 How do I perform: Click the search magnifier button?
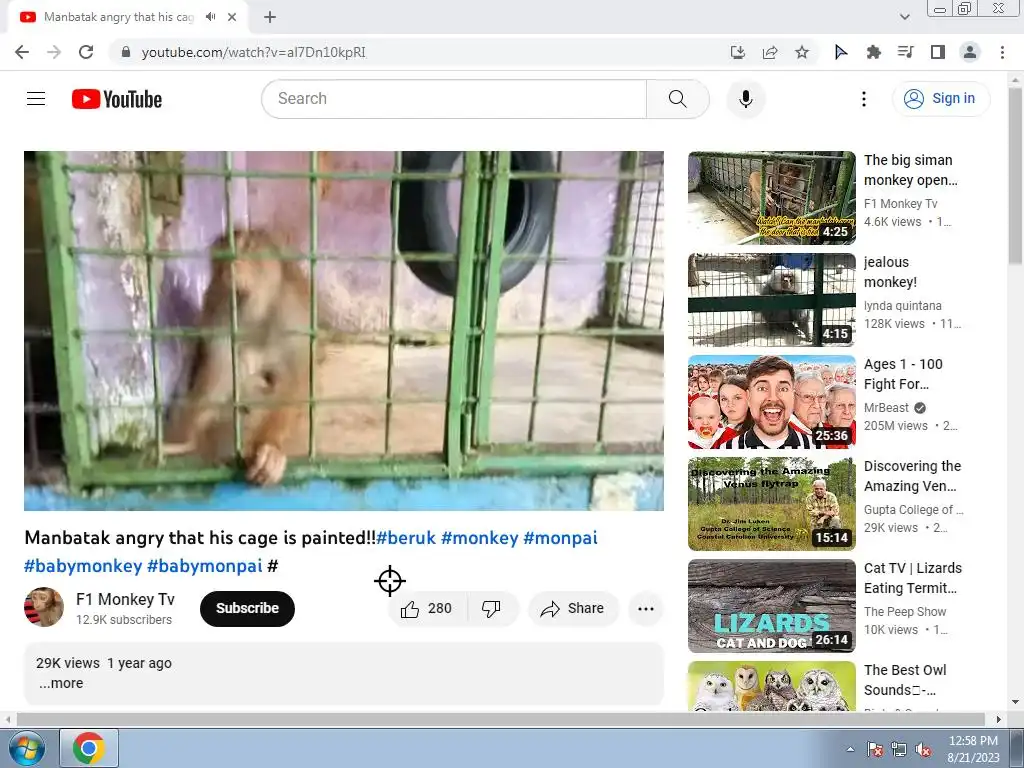(678, 99)
